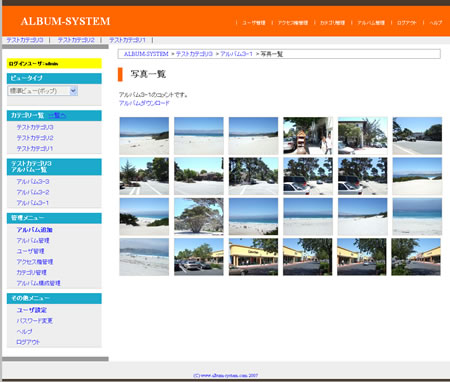Viewport: 450px width, 382px height.
Task: Click アルバム追加 in the 管理メニュー
Action: click(x=35, y=230)
